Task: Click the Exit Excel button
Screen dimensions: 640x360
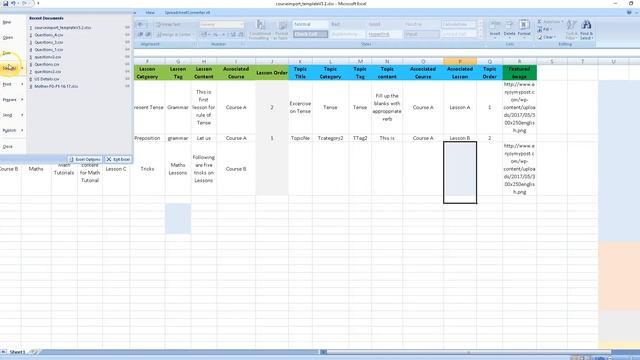Action: [118, 160]
